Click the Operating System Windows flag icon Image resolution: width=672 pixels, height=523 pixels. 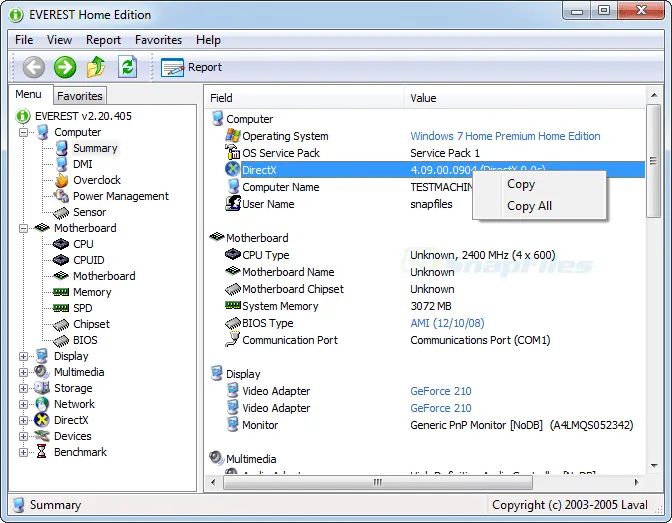coord(233,135)
